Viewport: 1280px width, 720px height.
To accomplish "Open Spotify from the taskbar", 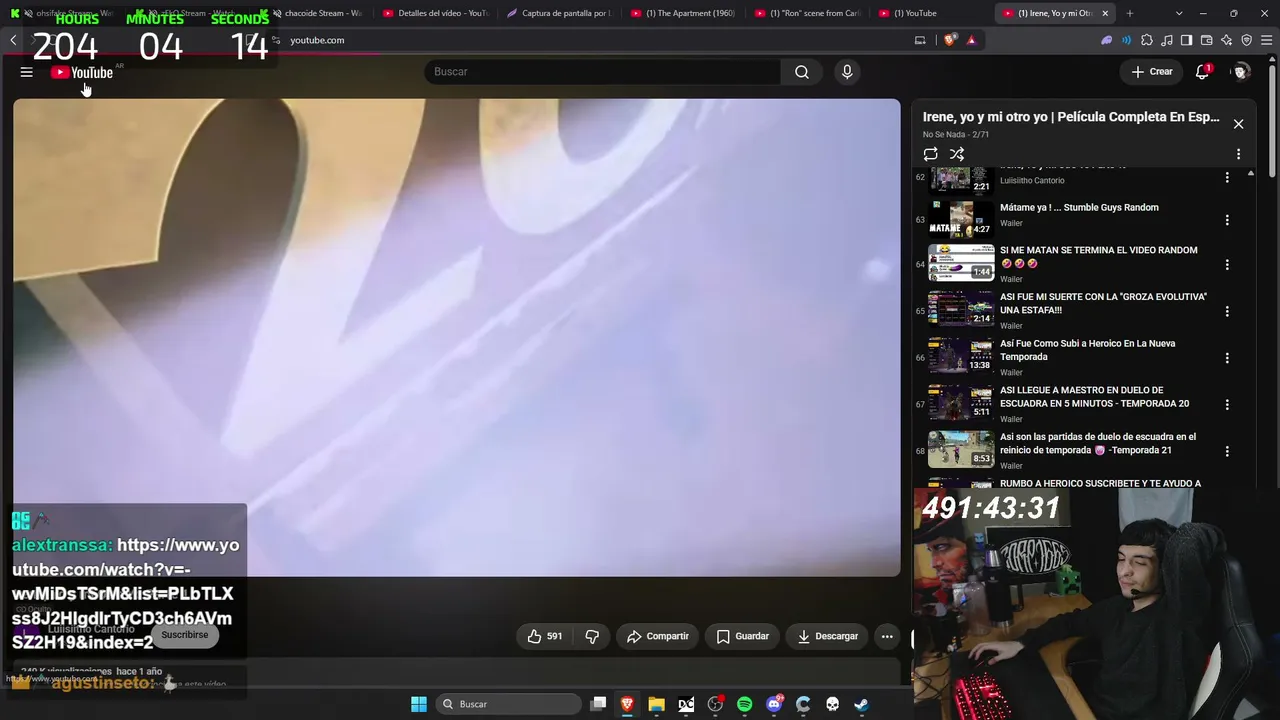I will click(x=745, y=704).
